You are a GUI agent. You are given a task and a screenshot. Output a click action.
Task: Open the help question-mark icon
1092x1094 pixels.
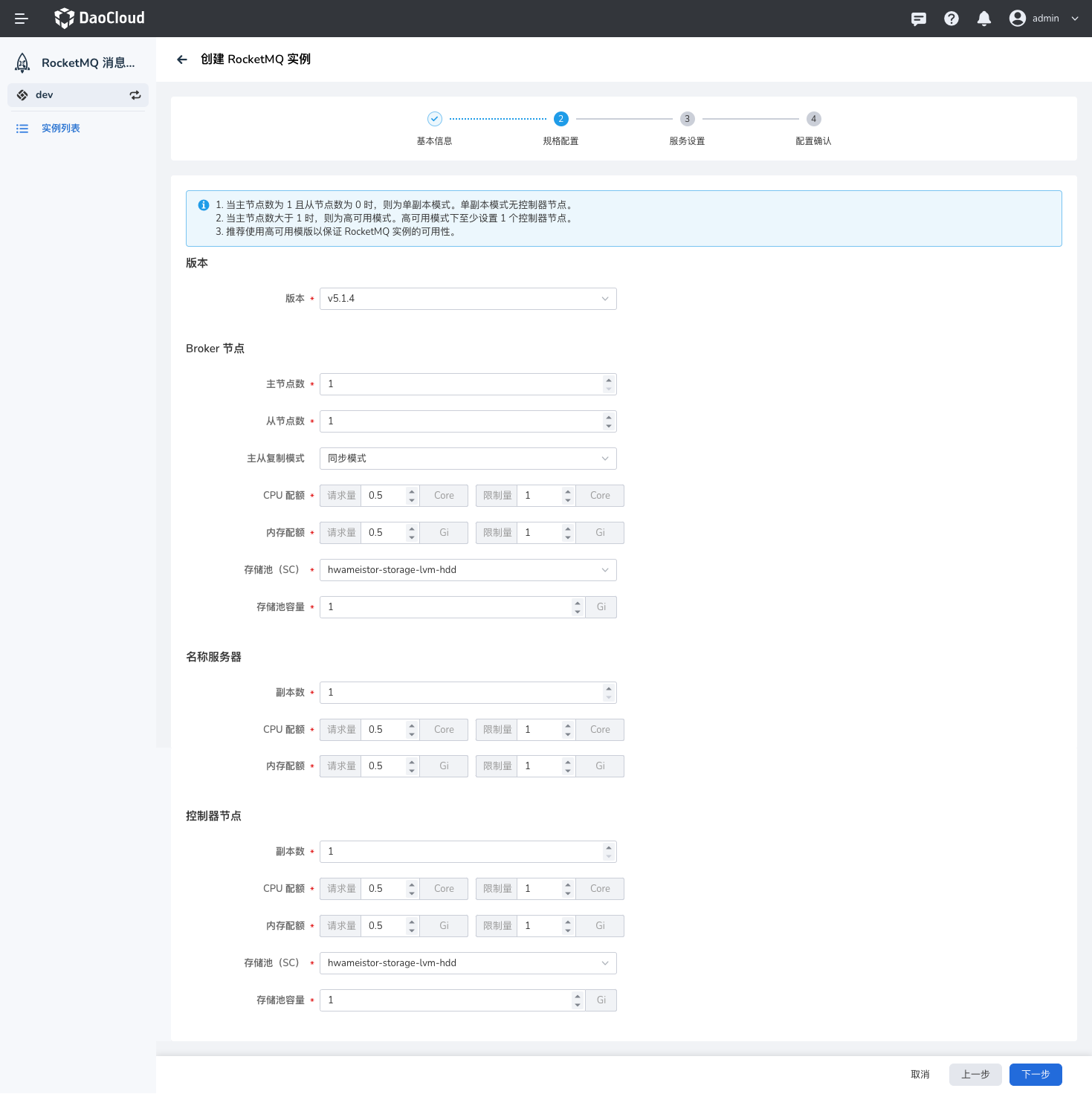tap(951, 18)
